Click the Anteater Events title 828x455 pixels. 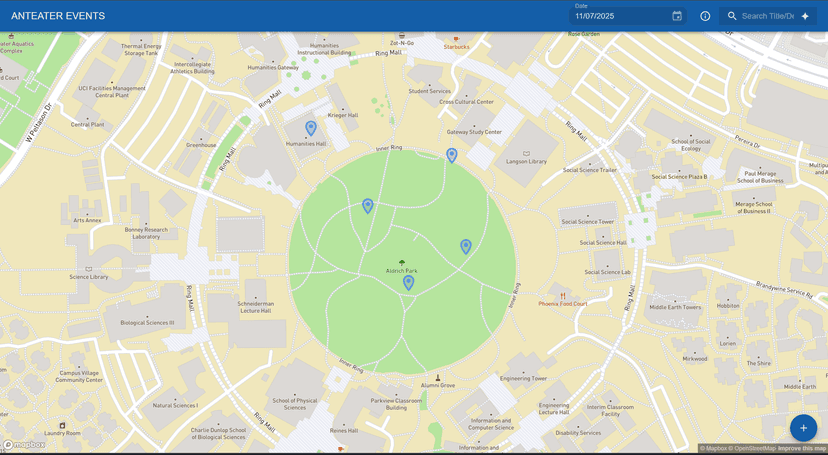(58, 16)
